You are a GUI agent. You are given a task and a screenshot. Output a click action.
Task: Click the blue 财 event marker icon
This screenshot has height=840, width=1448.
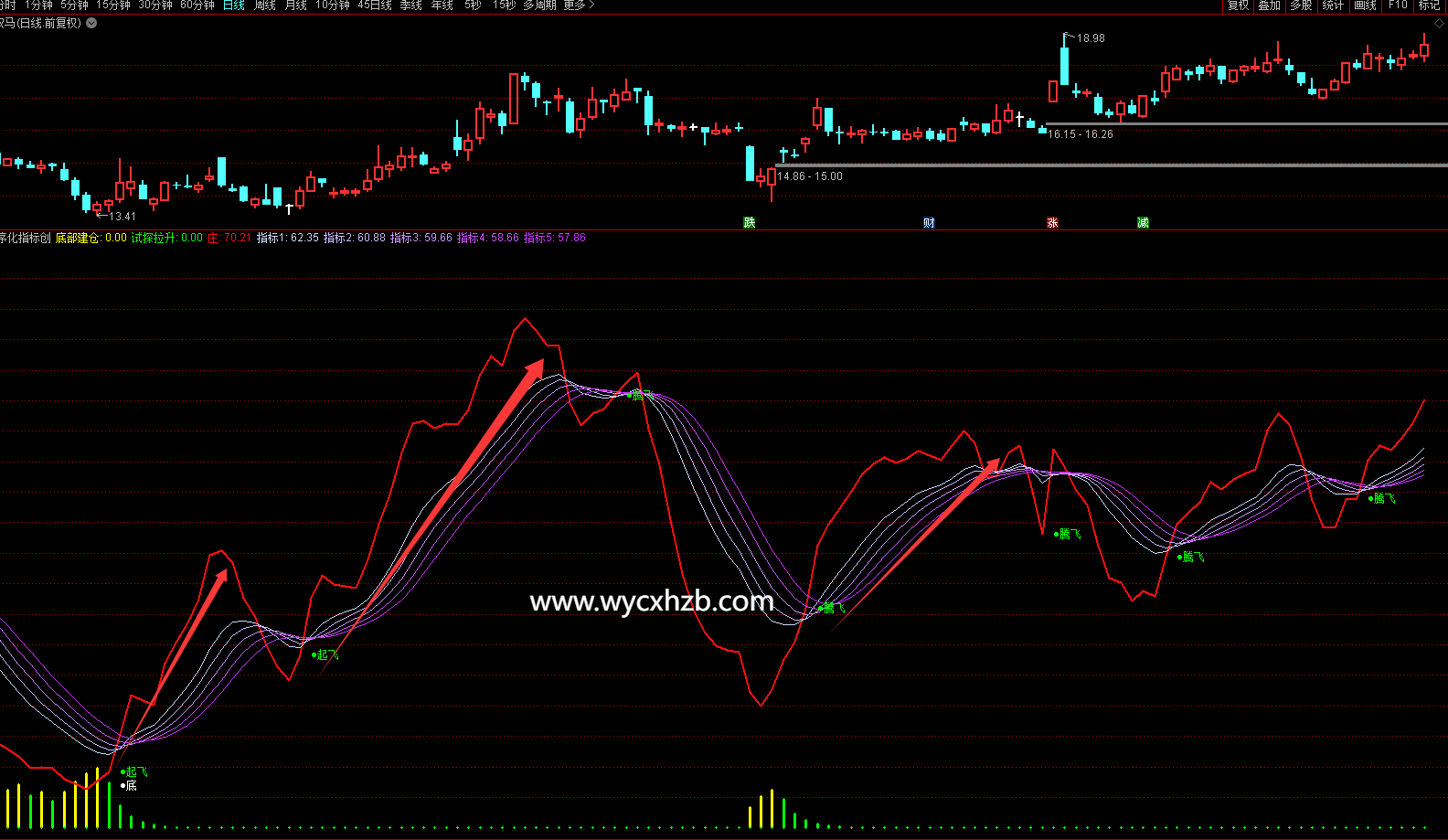[929, 222]
